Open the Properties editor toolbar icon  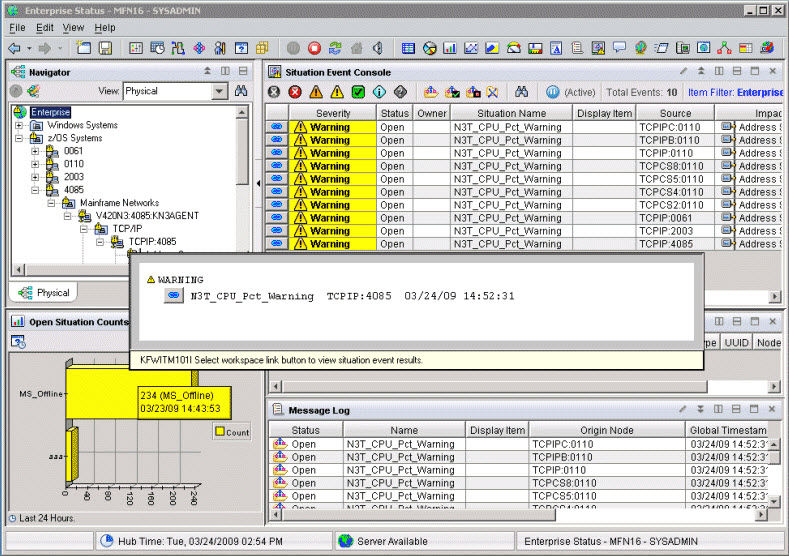(x=136, y=48)
